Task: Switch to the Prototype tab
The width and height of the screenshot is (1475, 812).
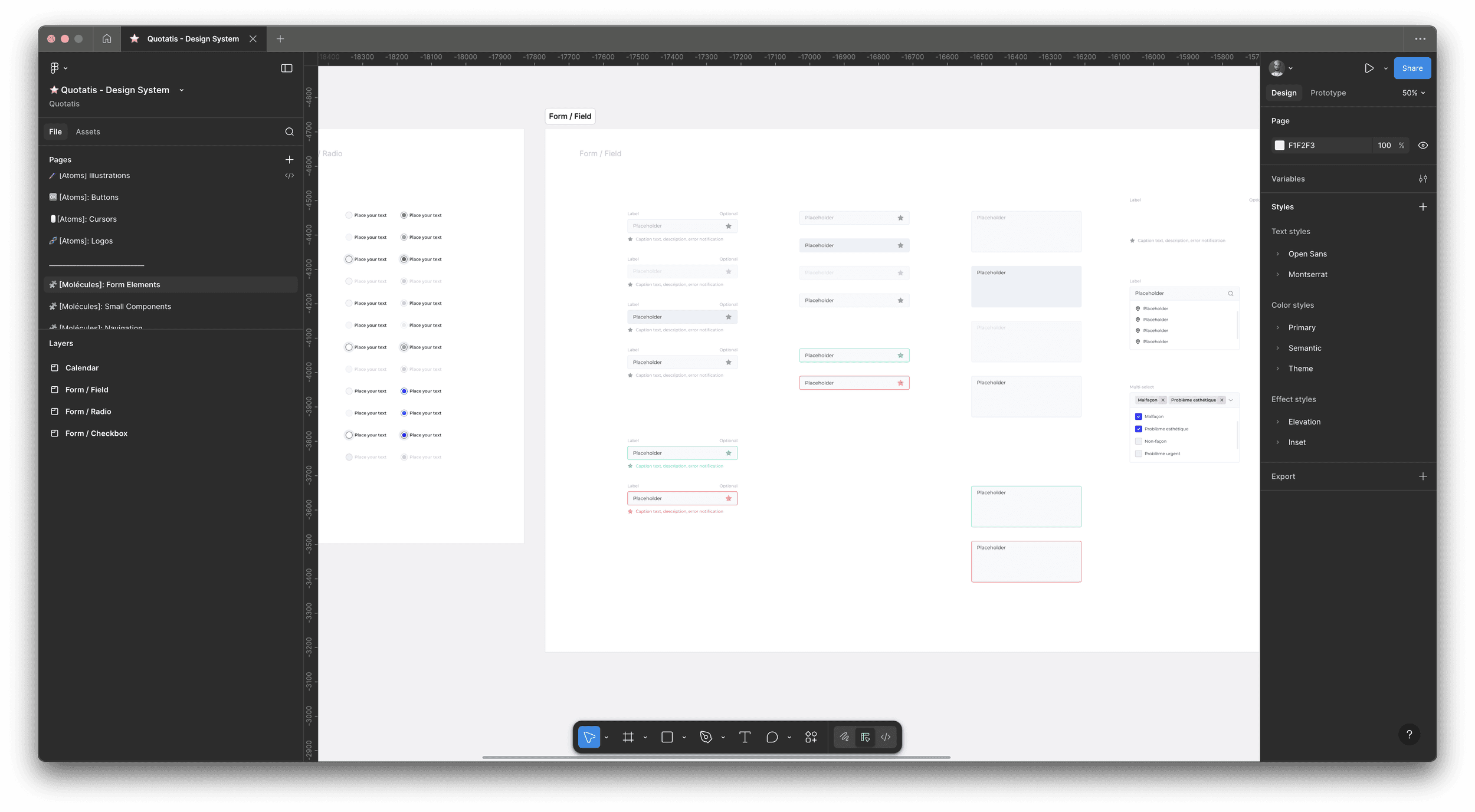Action: [1328, 93]
